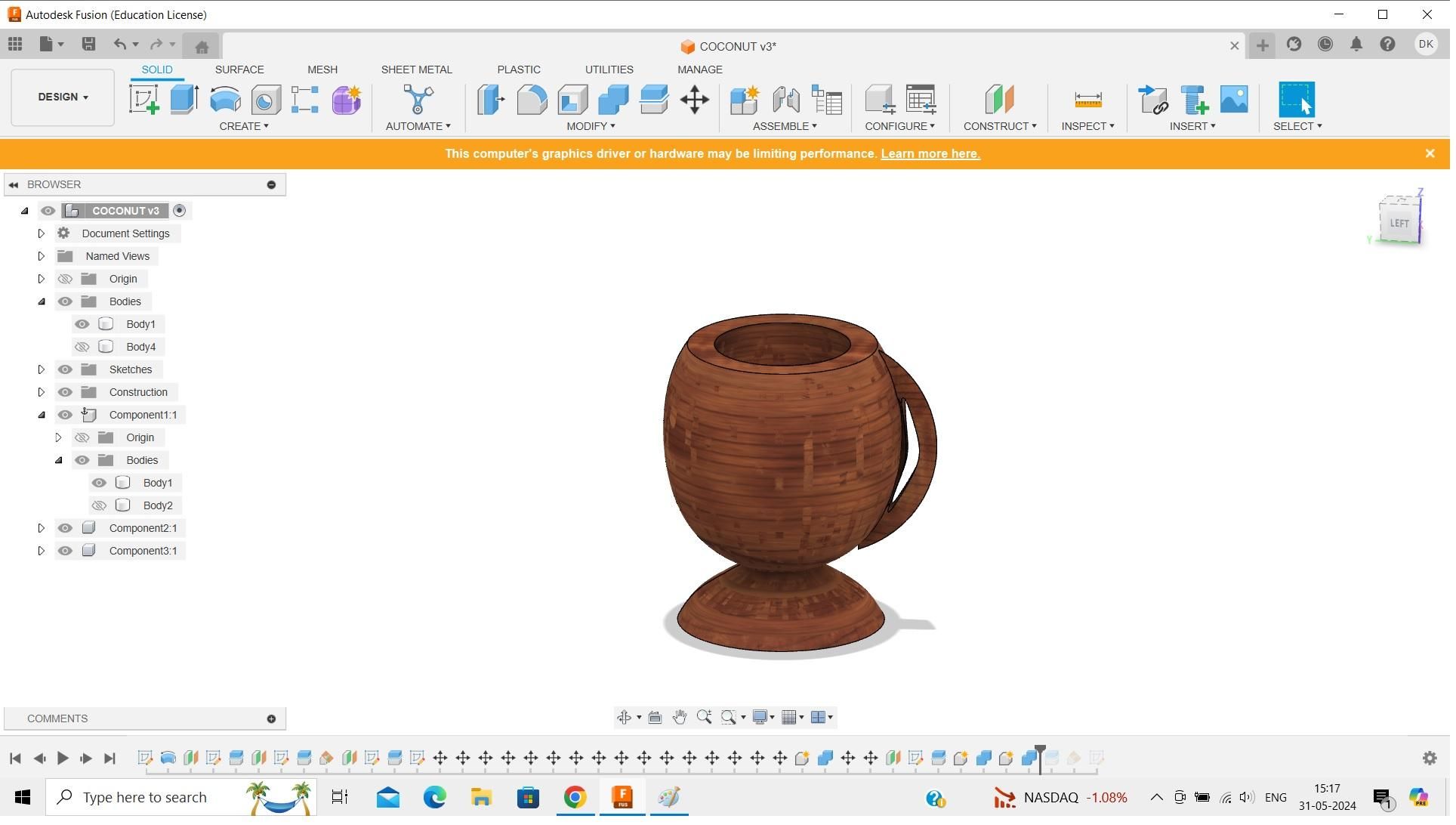
Task: Select the Press Pull tool
Action: pos(491,100)
